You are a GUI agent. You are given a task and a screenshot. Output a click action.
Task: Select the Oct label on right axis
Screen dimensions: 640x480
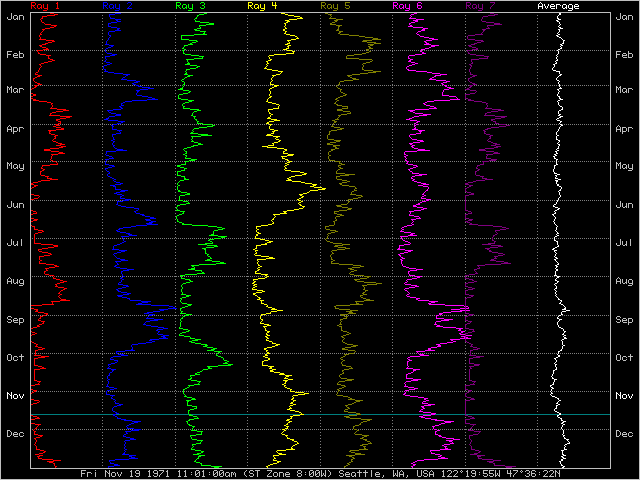tap(624, 358)
